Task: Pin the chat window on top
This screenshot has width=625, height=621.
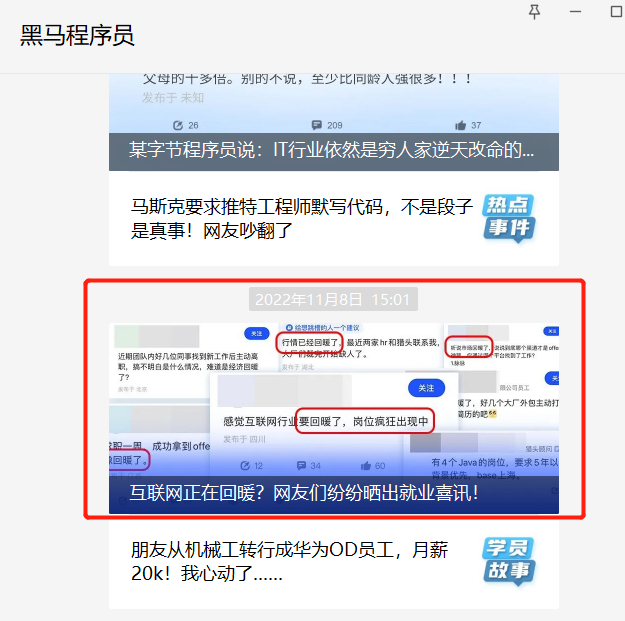Action: (534, 12)
